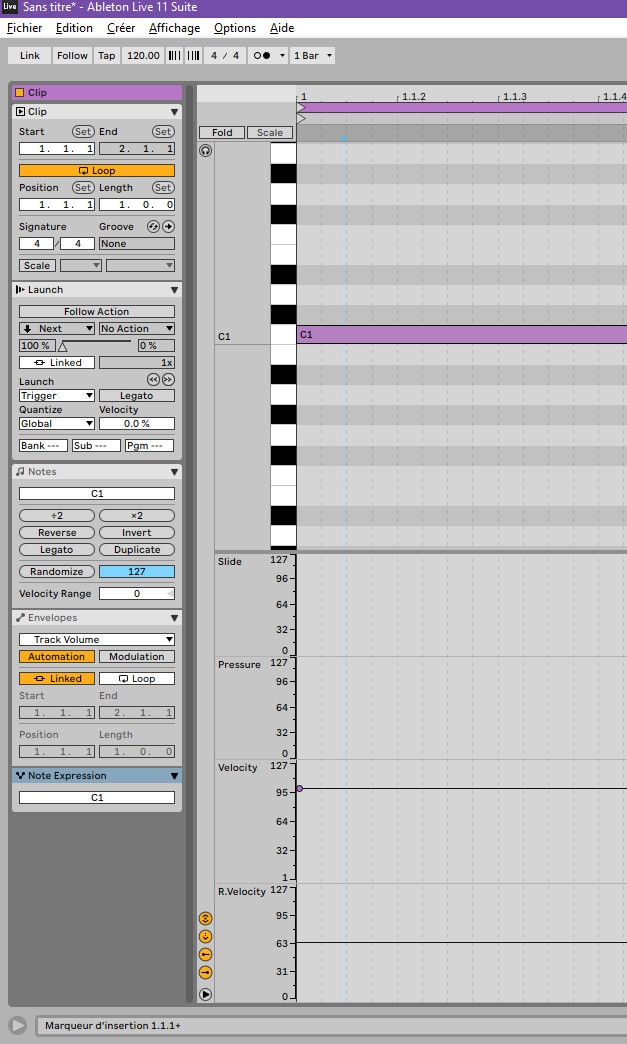This screenshot has width=627, height=1044.
Task: Select the C1 note in piano roll
Action: click(462, 335)
